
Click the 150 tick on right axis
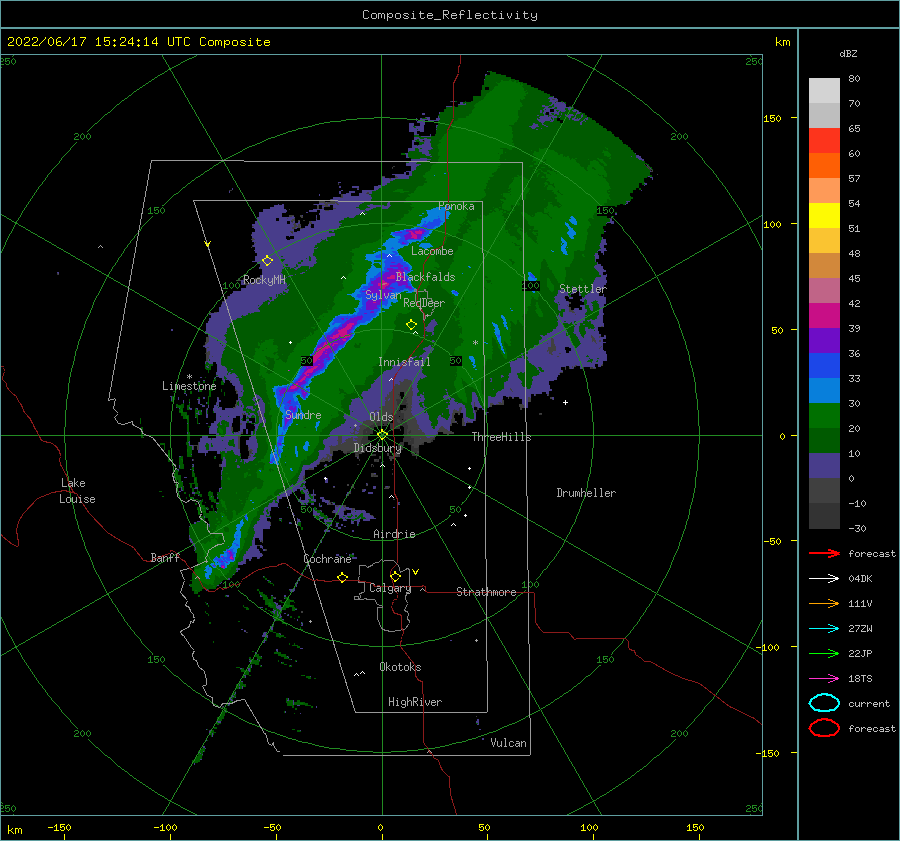point(772,118)
